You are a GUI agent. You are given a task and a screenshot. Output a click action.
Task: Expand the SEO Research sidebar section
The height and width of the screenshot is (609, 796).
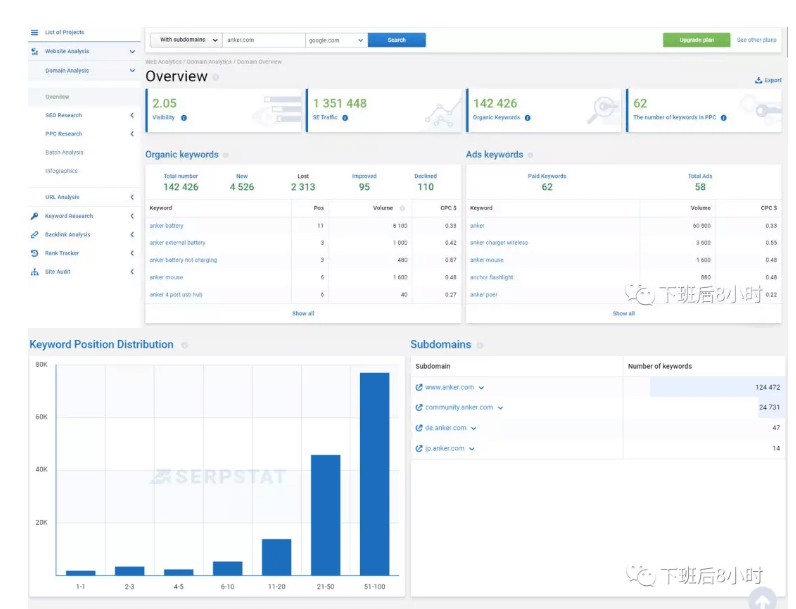132,116
